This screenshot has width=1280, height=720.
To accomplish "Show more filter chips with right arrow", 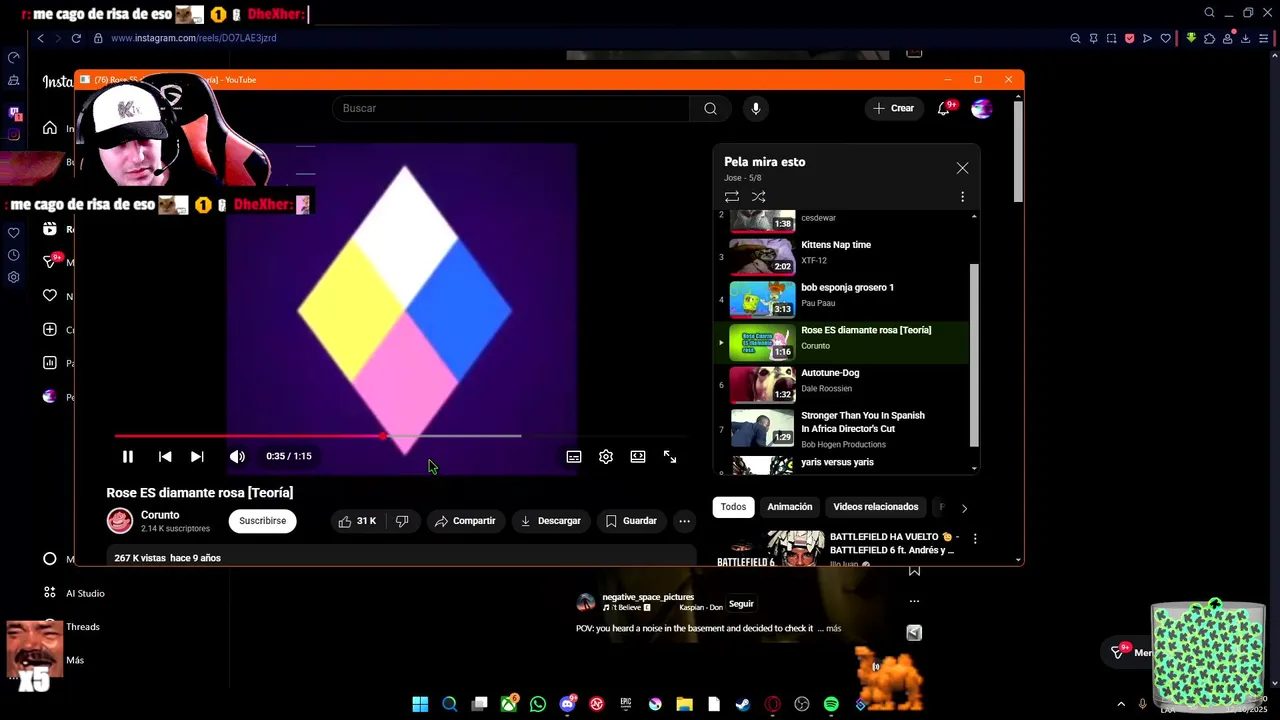I will [964, 508].
